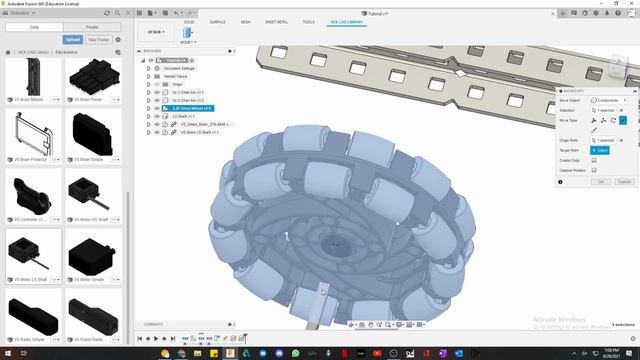Screen dimensions: 640x360
Task: Select the Free Move type icon
Action: 594,120
